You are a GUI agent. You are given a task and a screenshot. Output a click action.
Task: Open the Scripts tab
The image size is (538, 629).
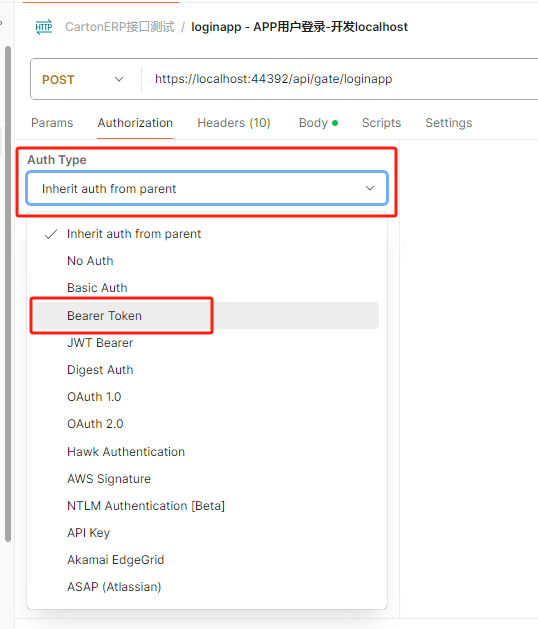tap(382, 123)
